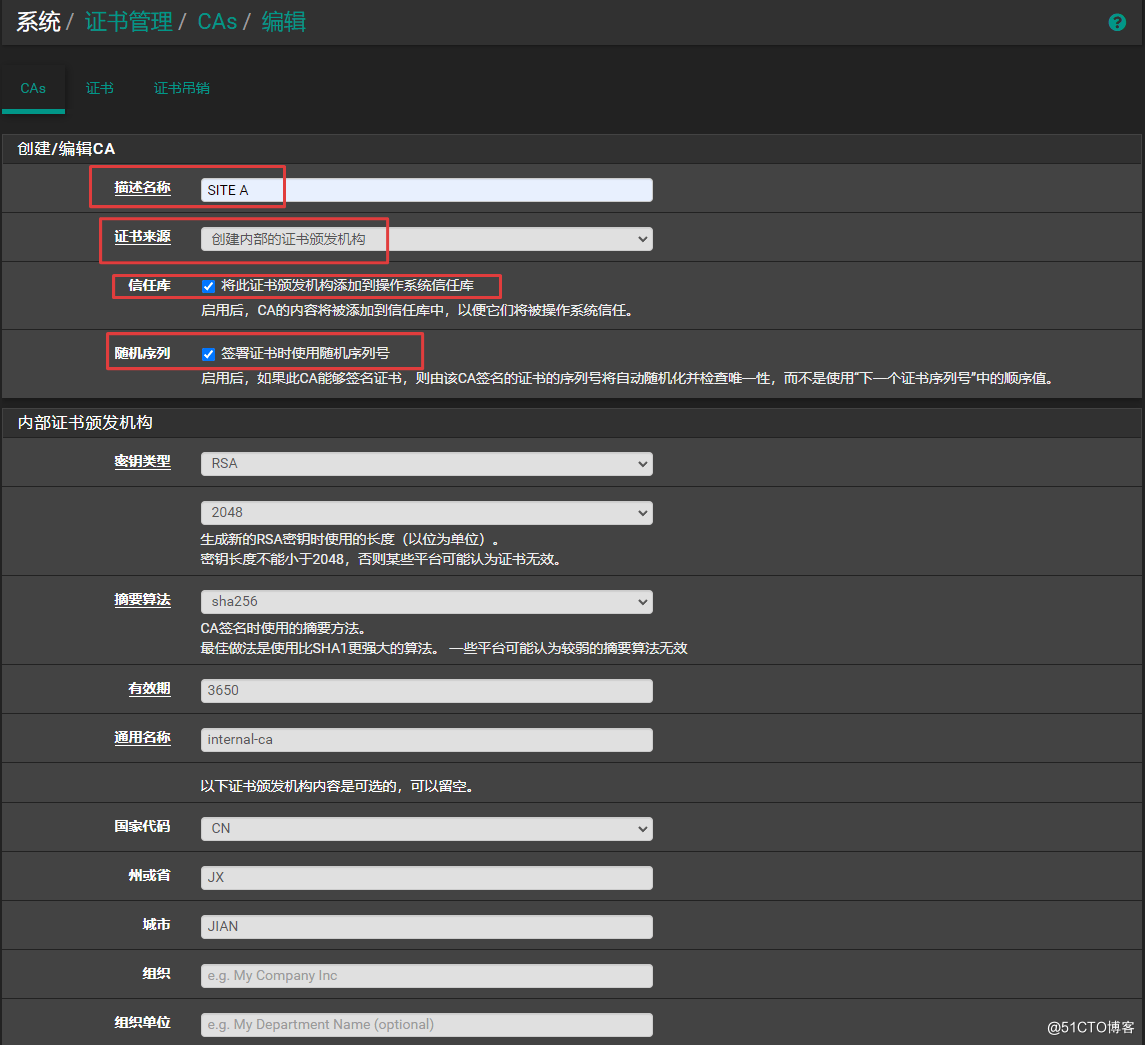This screenshot has width=1145, height=1045.
Task: Select the CAs tab
Action: pyautogui.click(x=33, y=88)
